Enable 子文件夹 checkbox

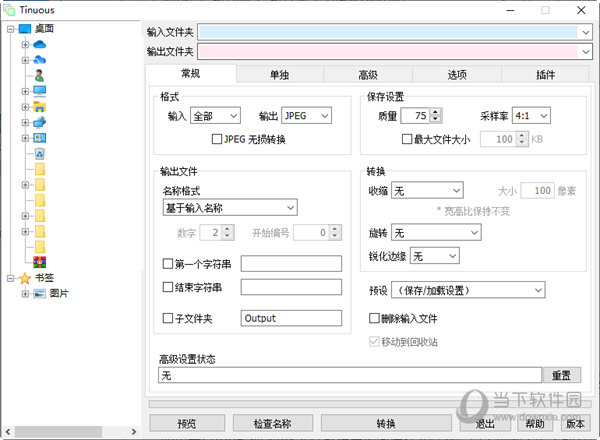168,318
